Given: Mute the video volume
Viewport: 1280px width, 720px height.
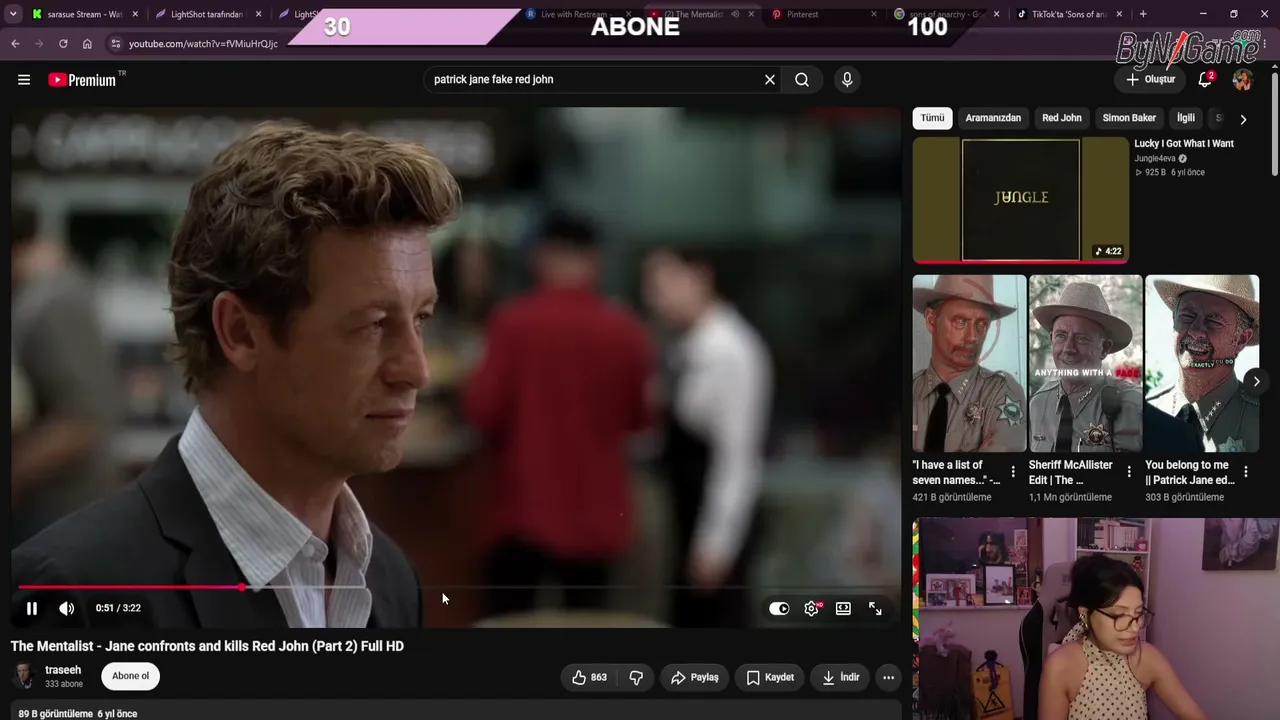Looking at the screenshot, I should click(67, 608).
